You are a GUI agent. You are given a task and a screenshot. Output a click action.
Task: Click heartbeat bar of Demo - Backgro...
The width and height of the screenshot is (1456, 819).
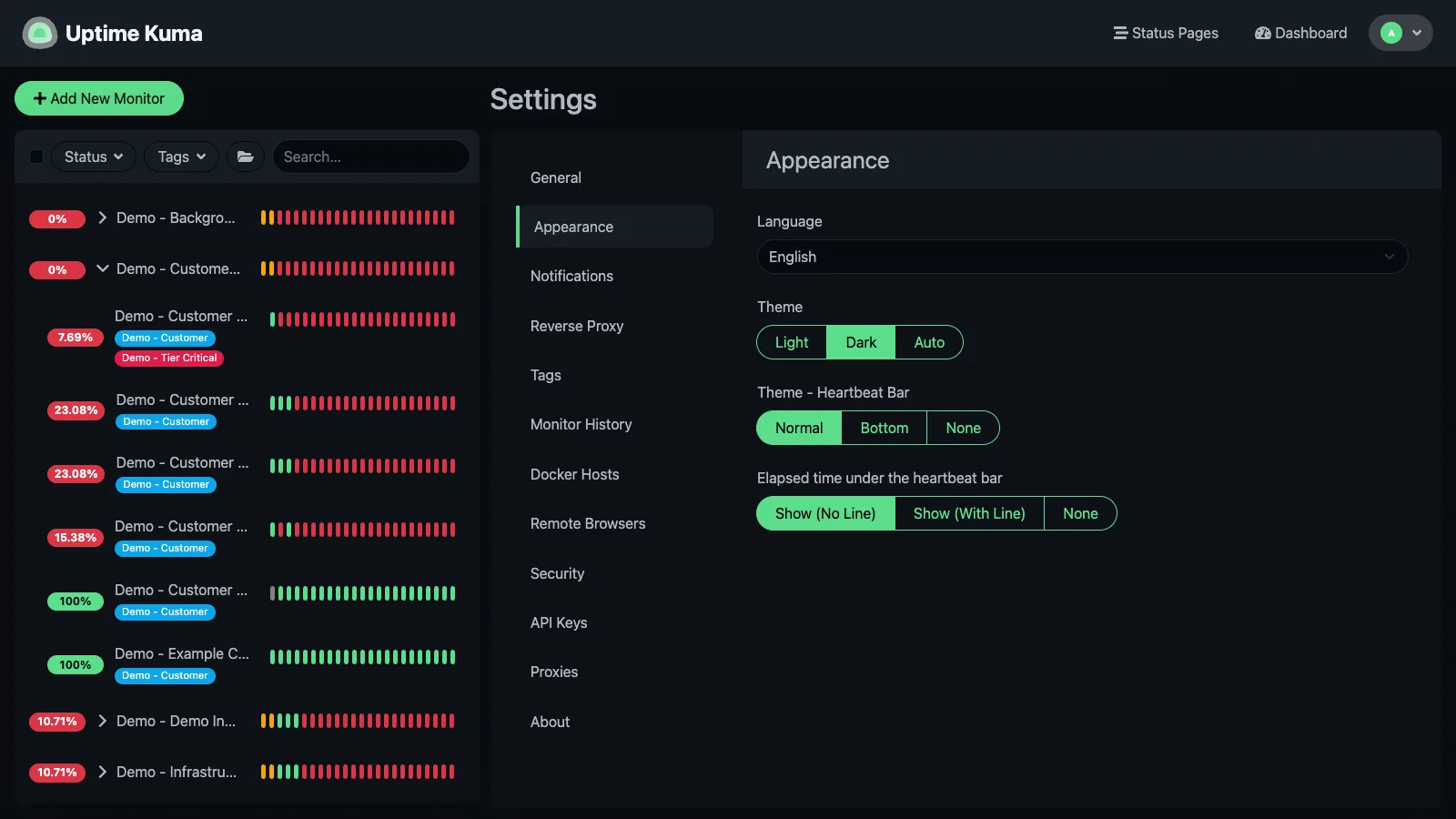pyautogui.click(x=358, y=217)
